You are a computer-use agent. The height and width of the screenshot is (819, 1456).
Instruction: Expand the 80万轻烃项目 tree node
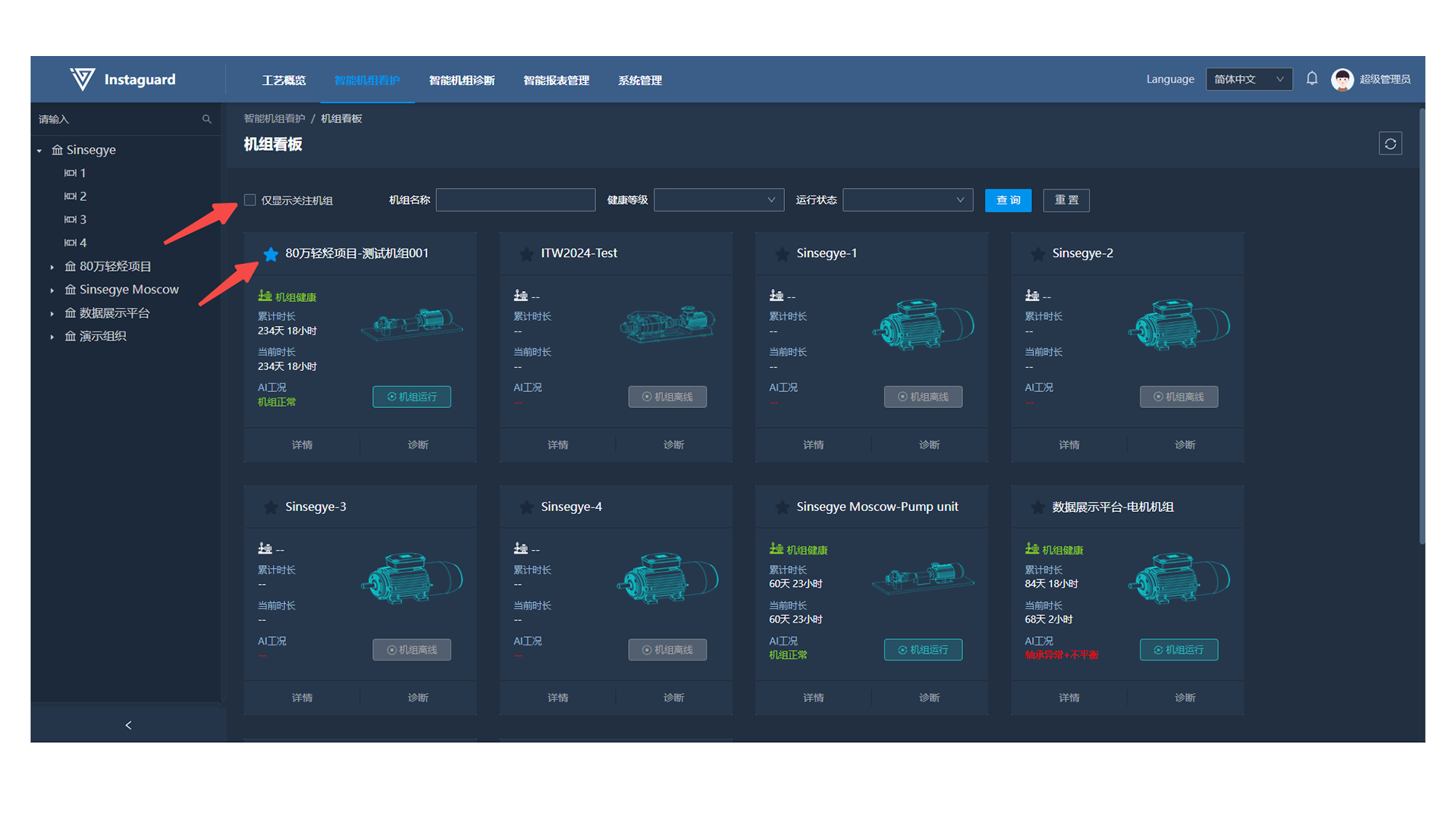pyautogui.click(x=52, y=267)
